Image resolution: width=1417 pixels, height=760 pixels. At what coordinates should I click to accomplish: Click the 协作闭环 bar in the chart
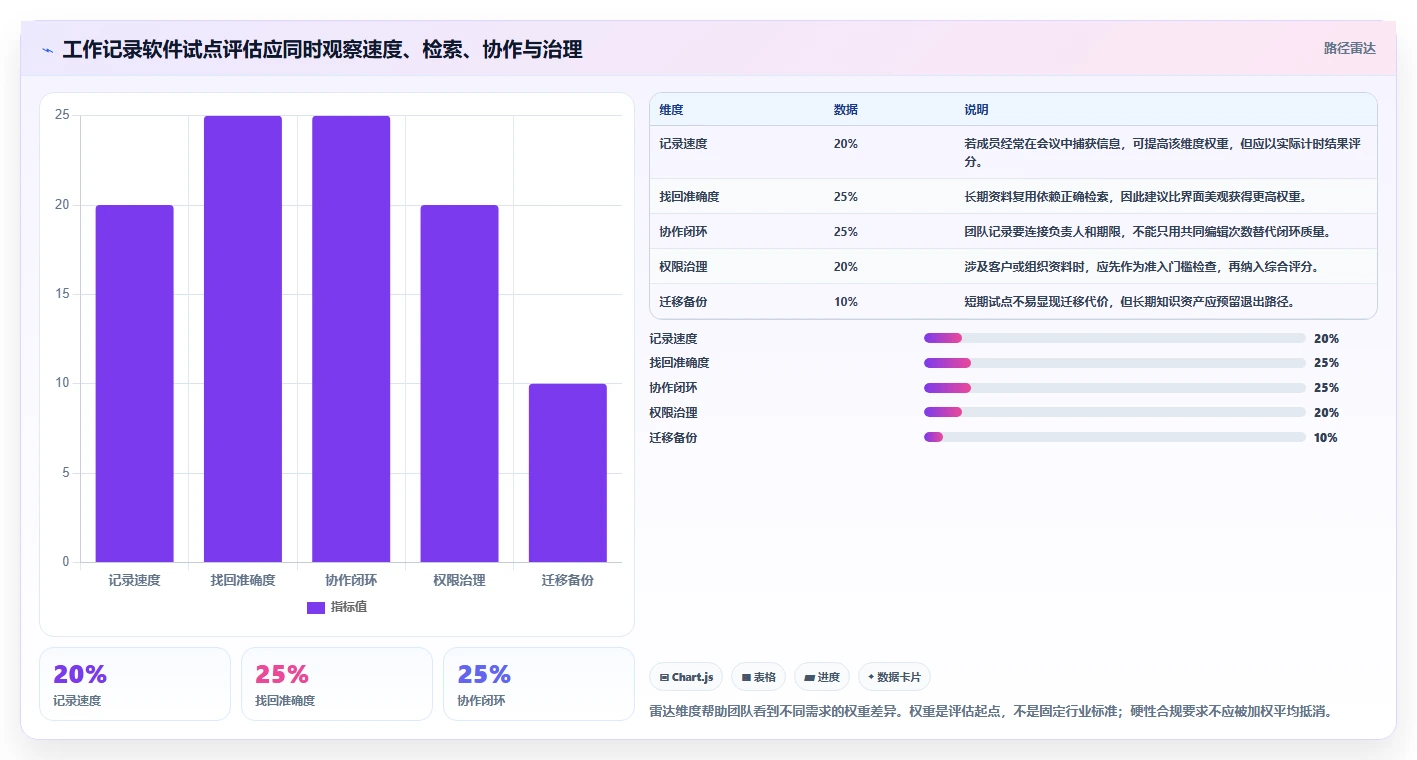(x=351, y=339)
